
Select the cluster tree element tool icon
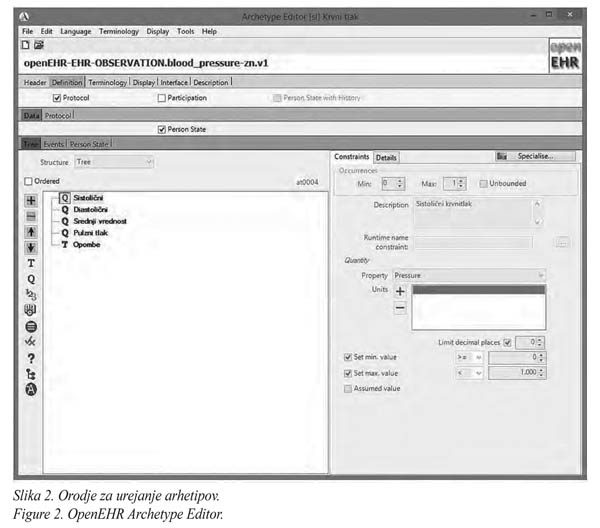click(31, 374)
